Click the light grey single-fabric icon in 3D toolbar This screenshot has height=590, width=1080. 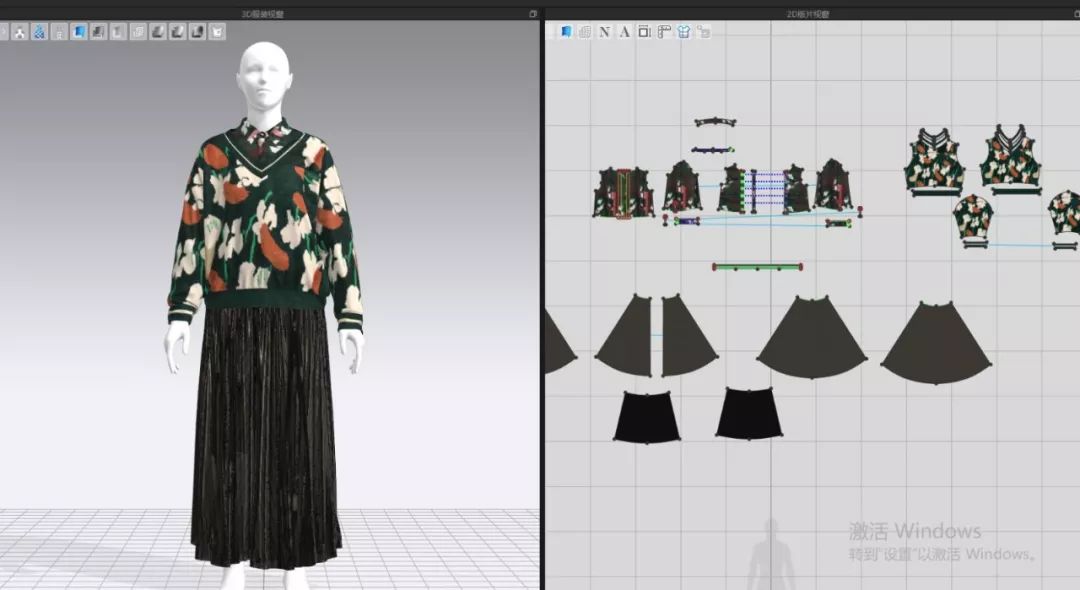[118, 32]
